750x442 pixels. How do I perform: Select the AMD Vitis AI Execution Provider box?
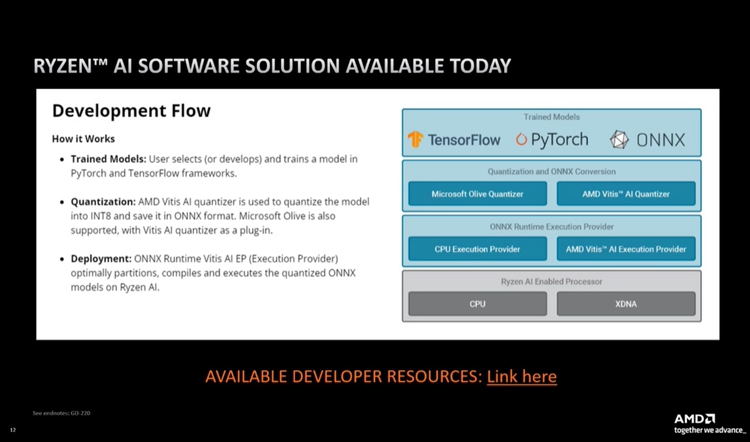(x=626, y=249)
